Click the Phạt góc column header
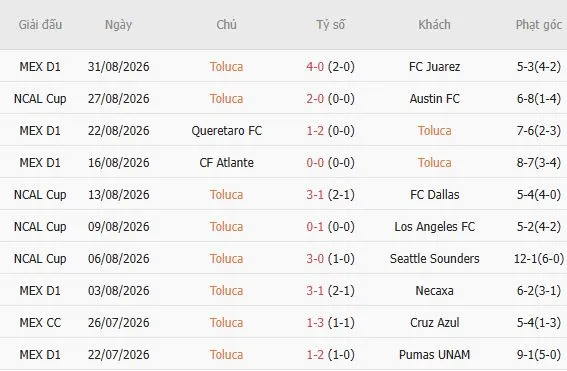 pyautogui.click(x=538, y=25)
